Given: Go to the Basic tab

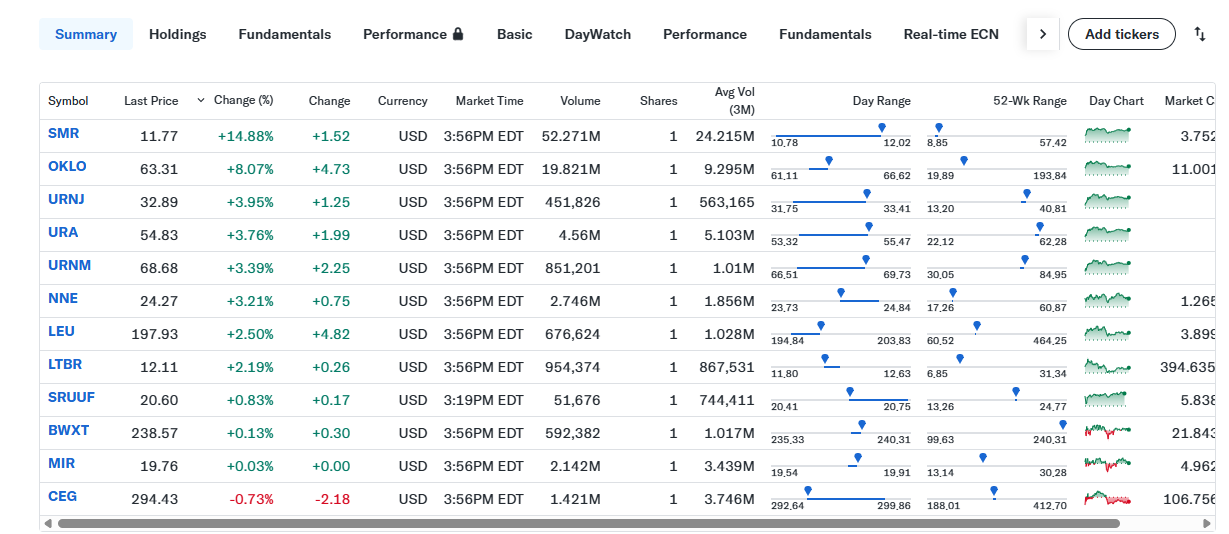Looking at the screenshot, I should (514, 34).
